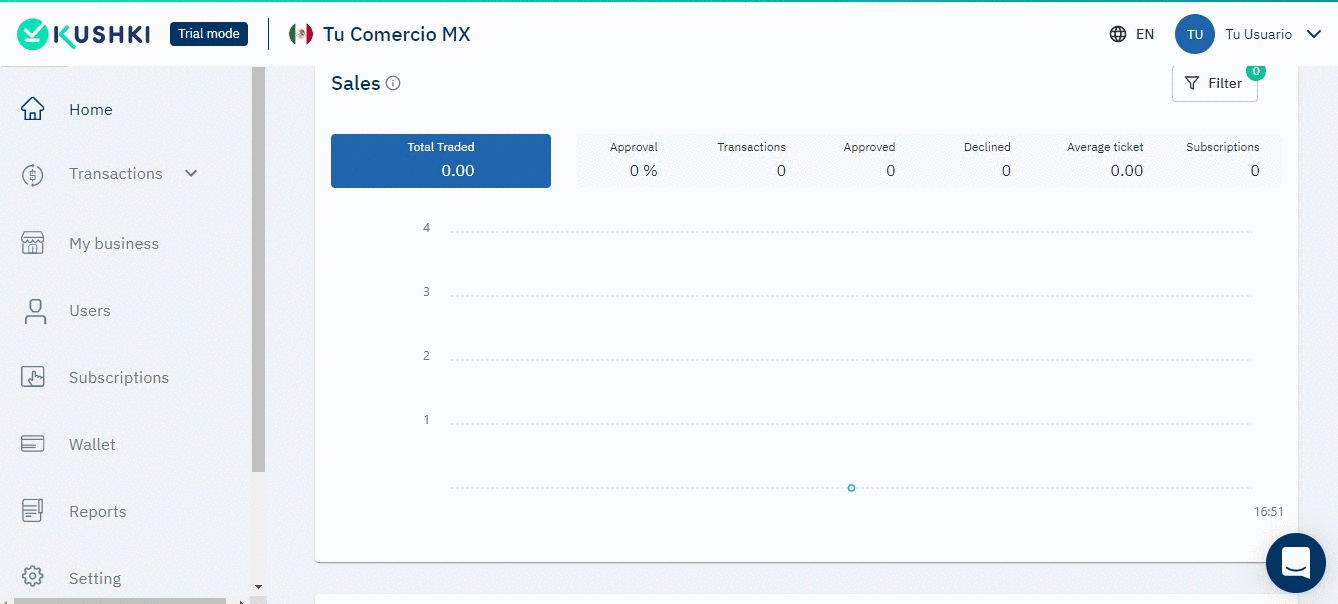The height and width of the screenshot is (604, 1338).
Task: Open My business section
Action: point(114,244)
